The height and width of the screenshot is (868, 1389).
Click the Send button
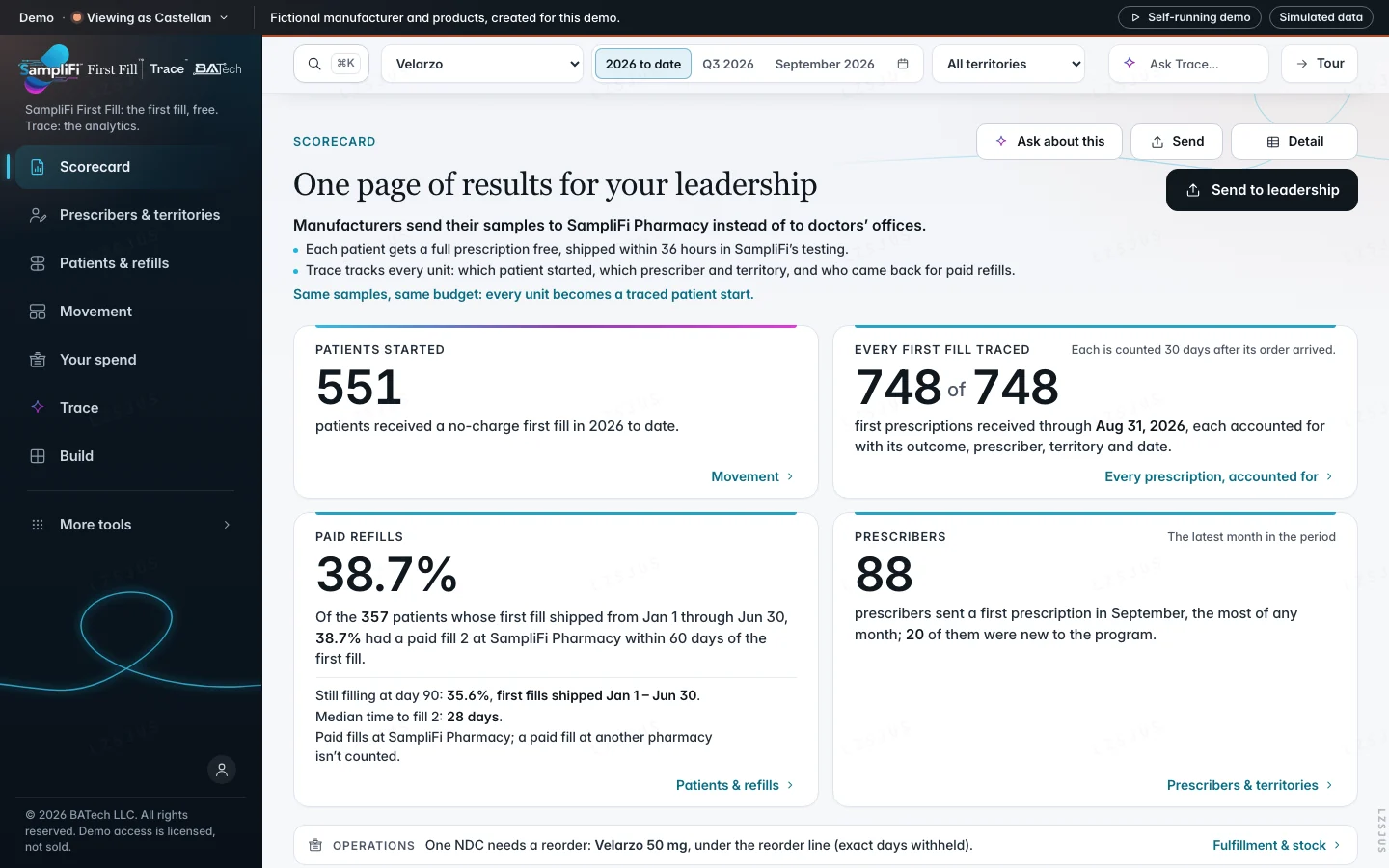click(1177, 142)
